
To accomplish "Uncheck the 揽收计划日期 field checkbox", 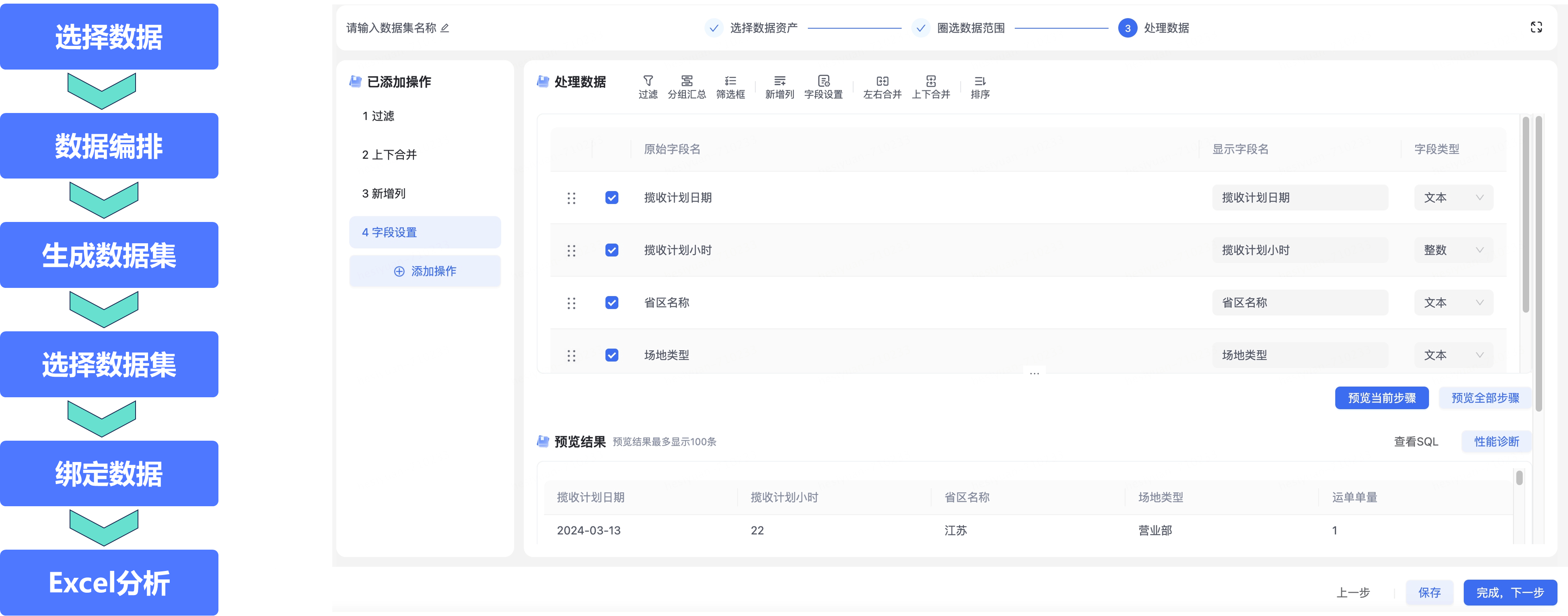I will [x=612, y=198].
